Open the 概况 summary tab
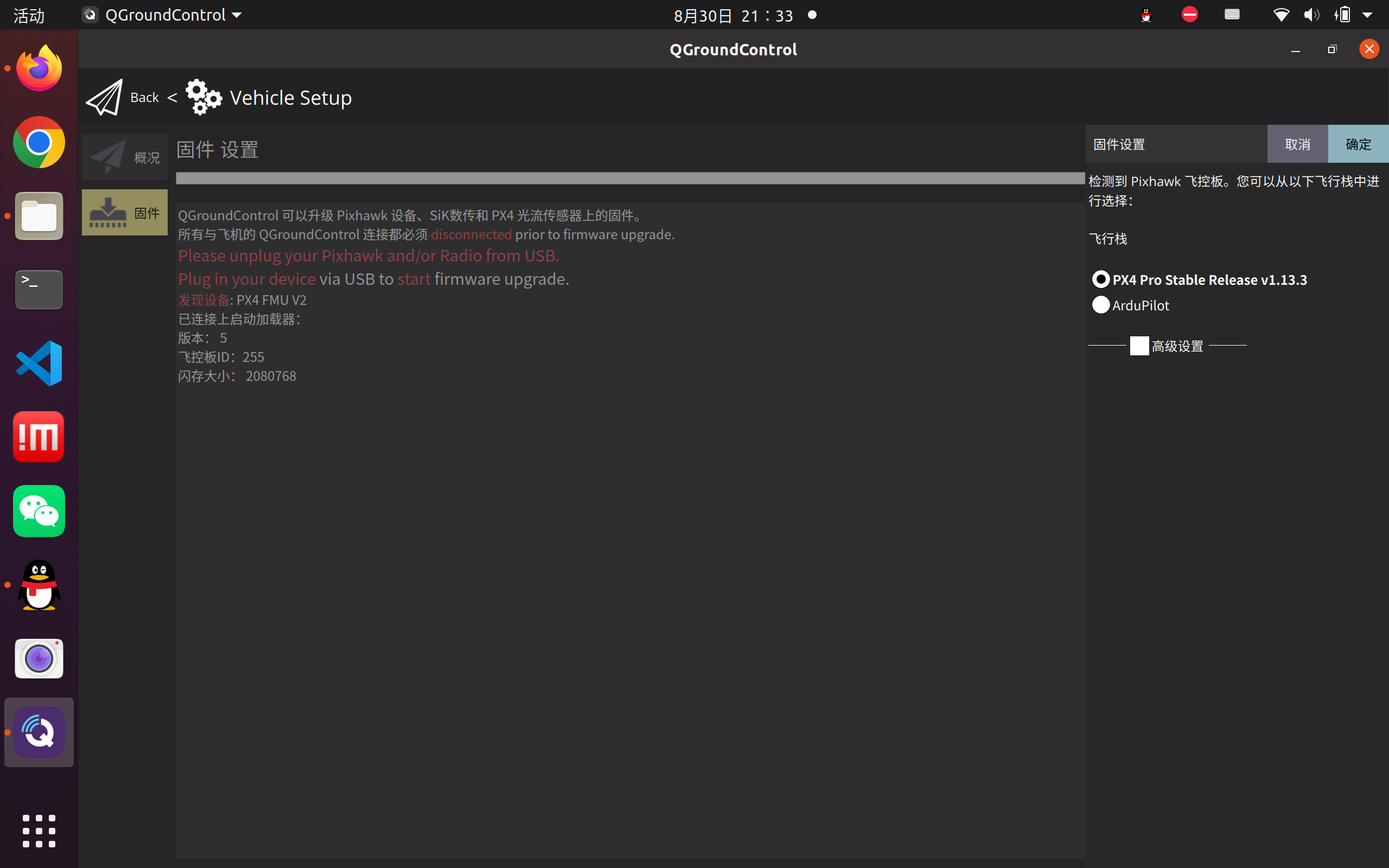1389x868 pixels. (x=125, y=157)
